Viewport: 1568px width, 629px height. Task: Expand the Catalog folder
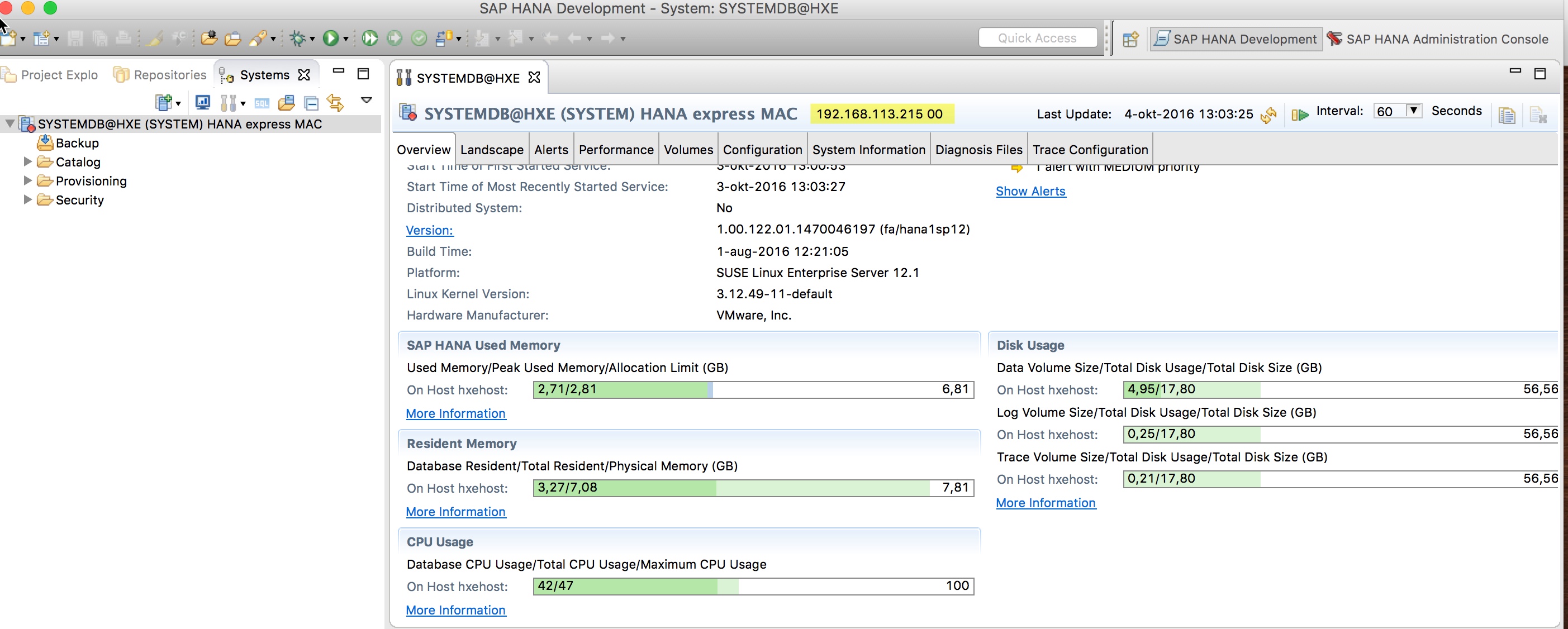tap(27, 161)
